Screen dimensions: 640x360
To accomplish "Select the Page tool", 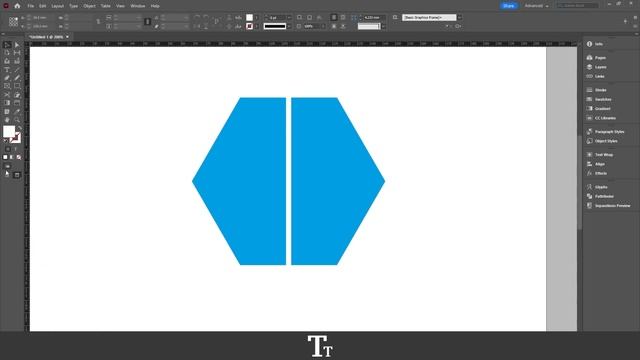I will point(7,53).
